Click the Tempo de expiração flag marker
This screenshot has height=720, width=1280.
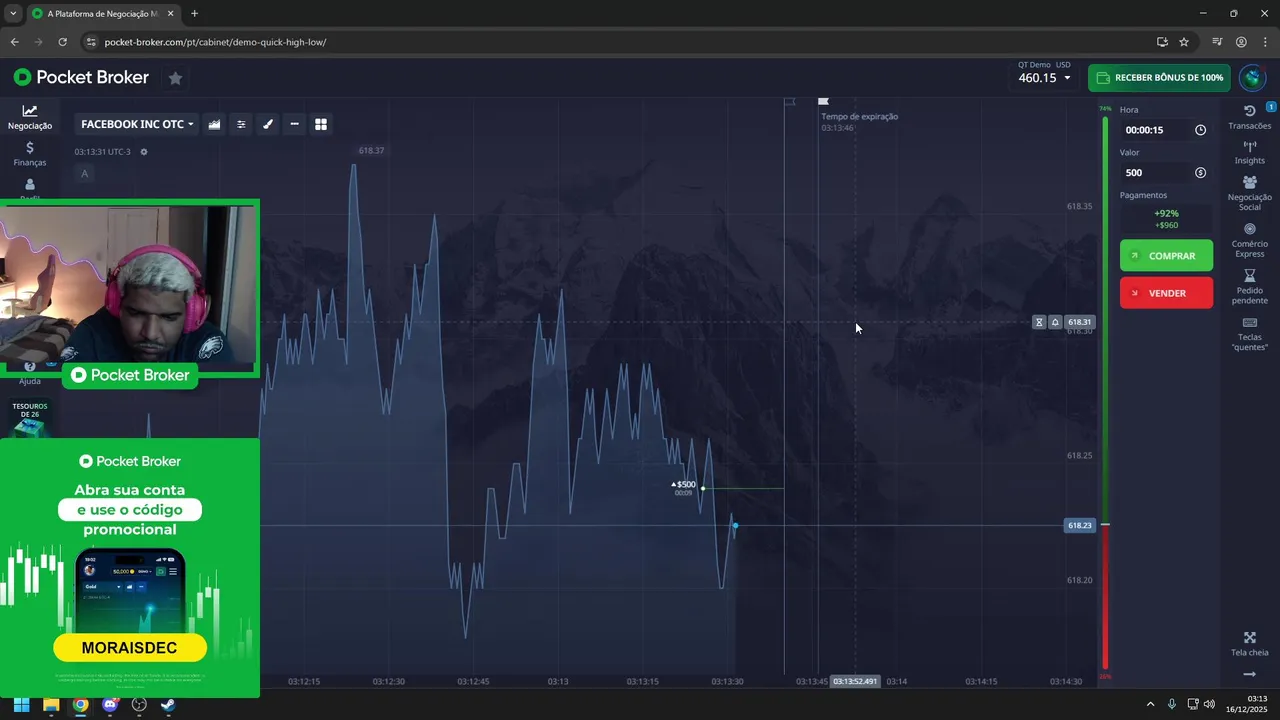tap(823, 101)
